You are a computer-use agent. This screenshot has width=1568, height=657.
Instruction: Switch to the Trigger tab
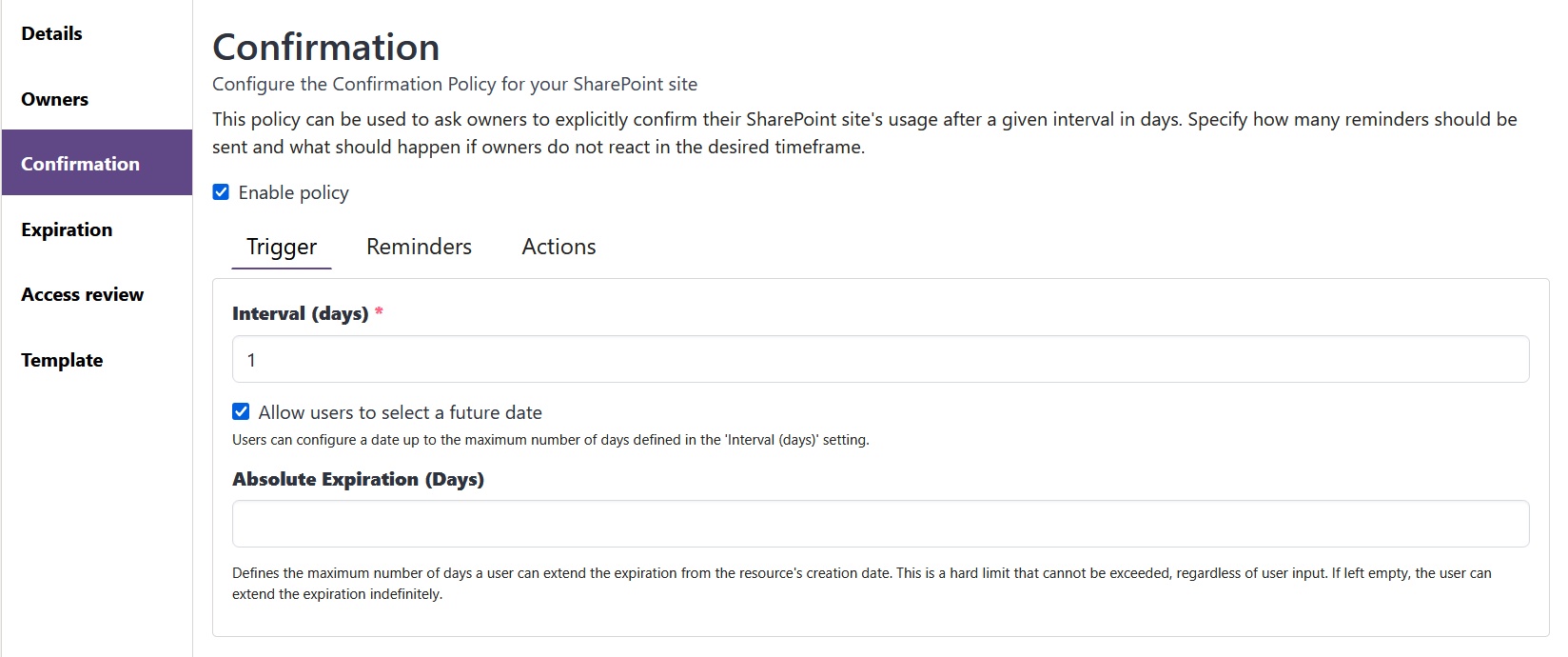282,248
